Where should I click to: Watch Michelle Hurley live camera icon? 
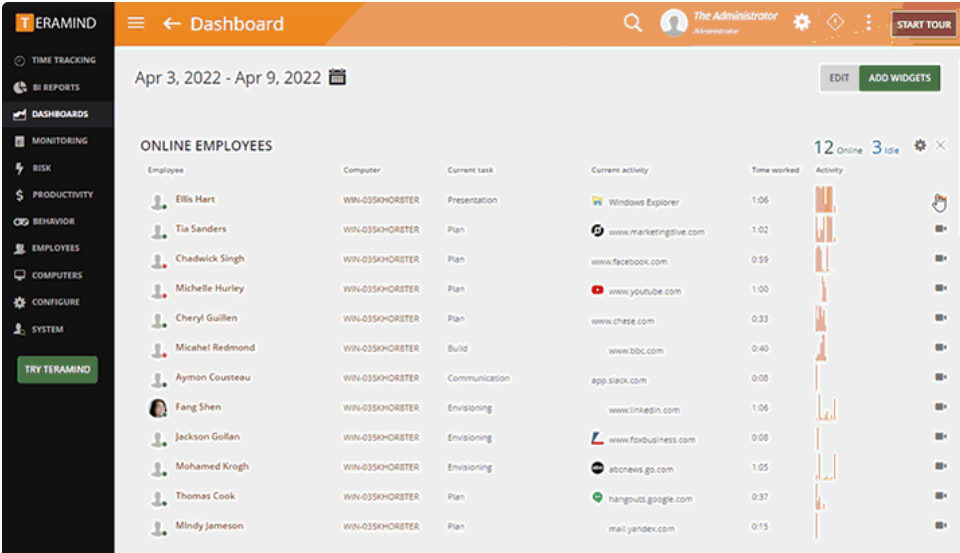pyautogui.click(x=940, y=288)
